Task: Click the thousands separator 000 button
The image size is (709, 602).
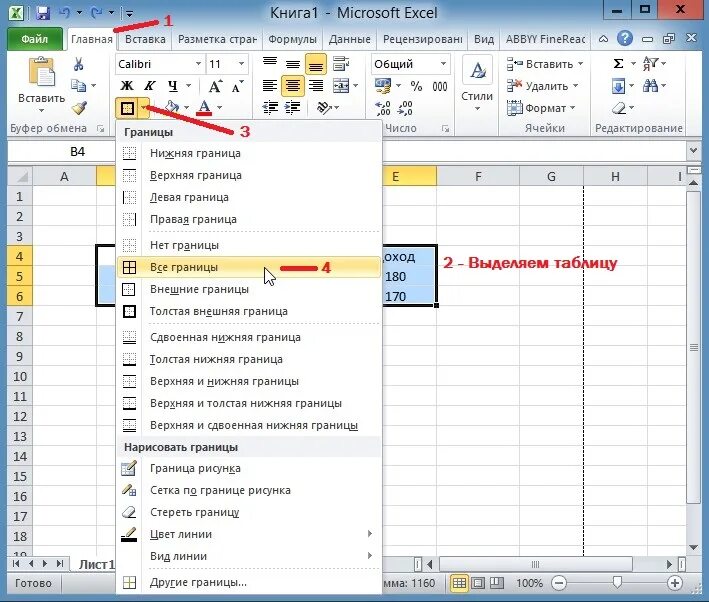Action: click(x=440, y=86)
